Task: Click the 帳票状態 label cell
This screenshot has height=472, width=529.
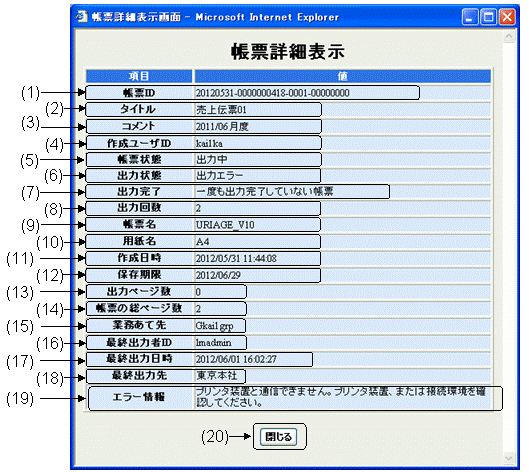Action: coord(139,159)
